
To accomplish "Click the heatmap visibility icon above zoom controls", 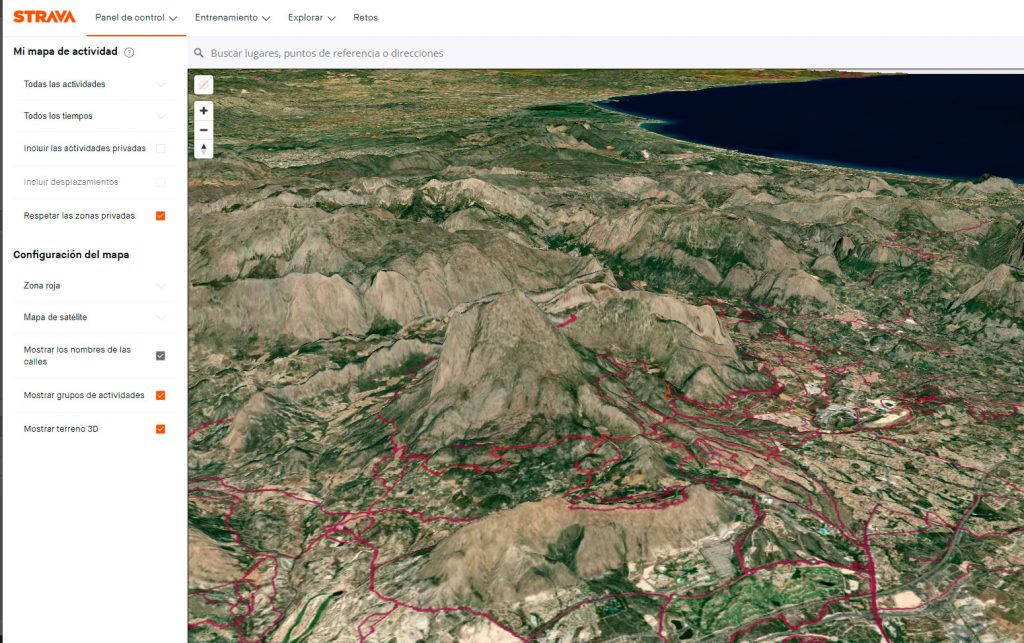I will tap(204, 85).
